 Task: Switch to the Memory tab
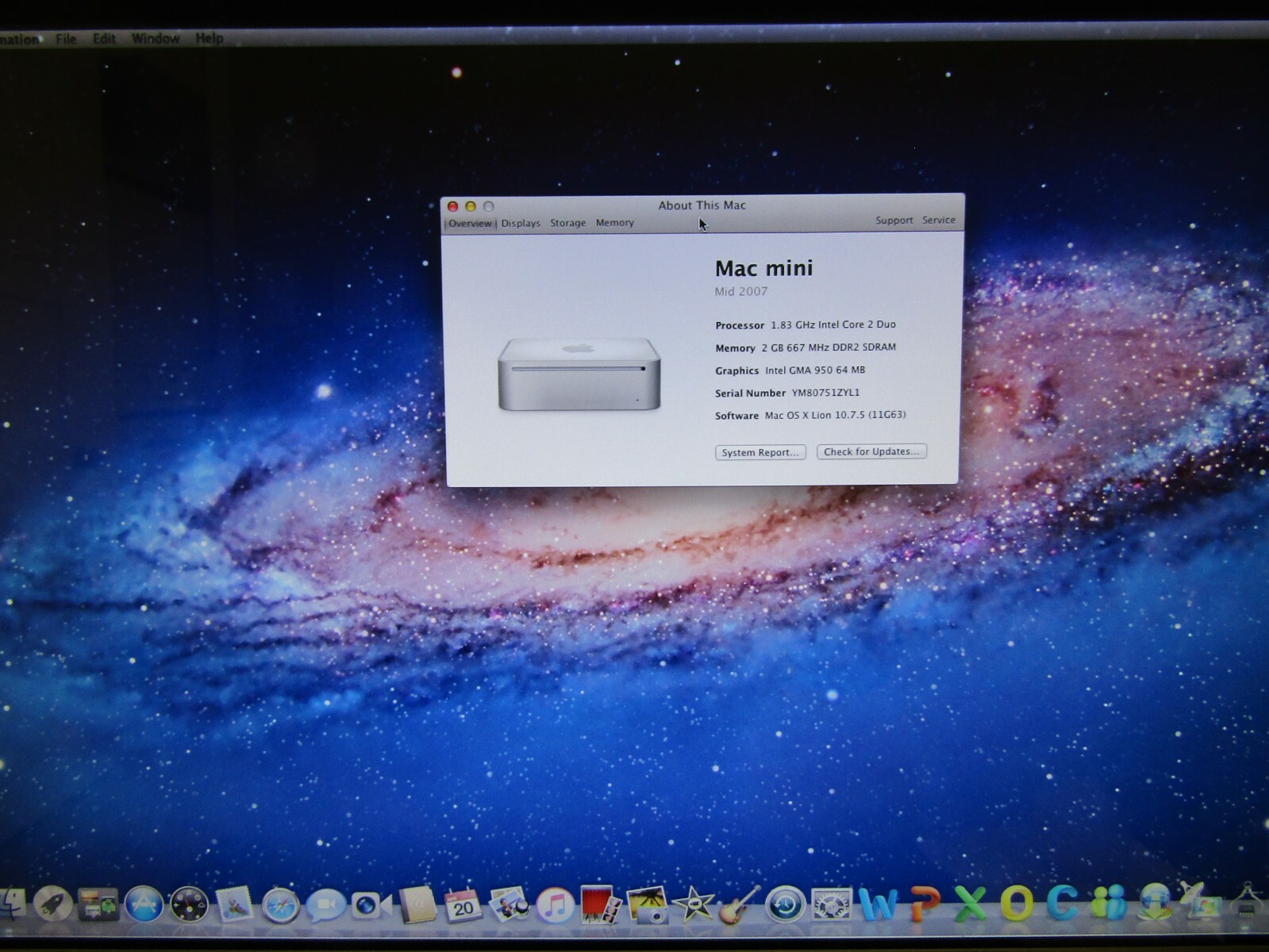(615, 223)
